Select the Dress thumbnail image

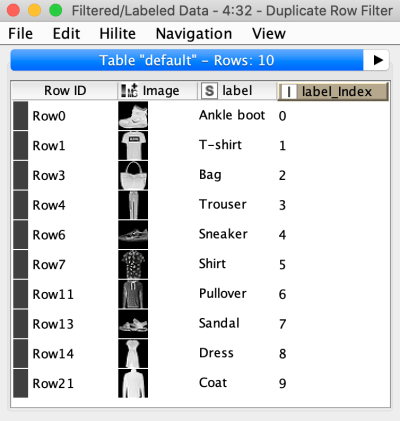point(133,353)
